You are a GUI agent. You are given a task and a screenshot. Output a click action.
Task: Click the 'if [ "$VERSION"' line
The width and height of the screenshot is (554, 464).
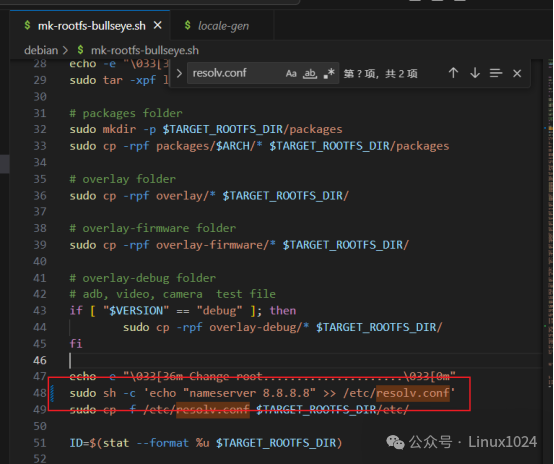click(x=183, y=311)
